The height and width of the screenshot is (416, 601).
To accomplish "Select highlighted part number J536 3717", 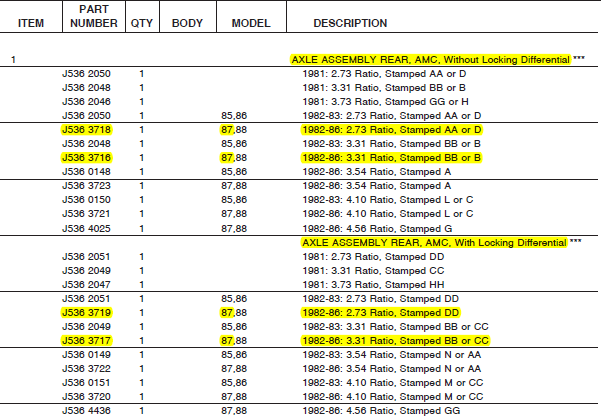I will pos(86,340).
